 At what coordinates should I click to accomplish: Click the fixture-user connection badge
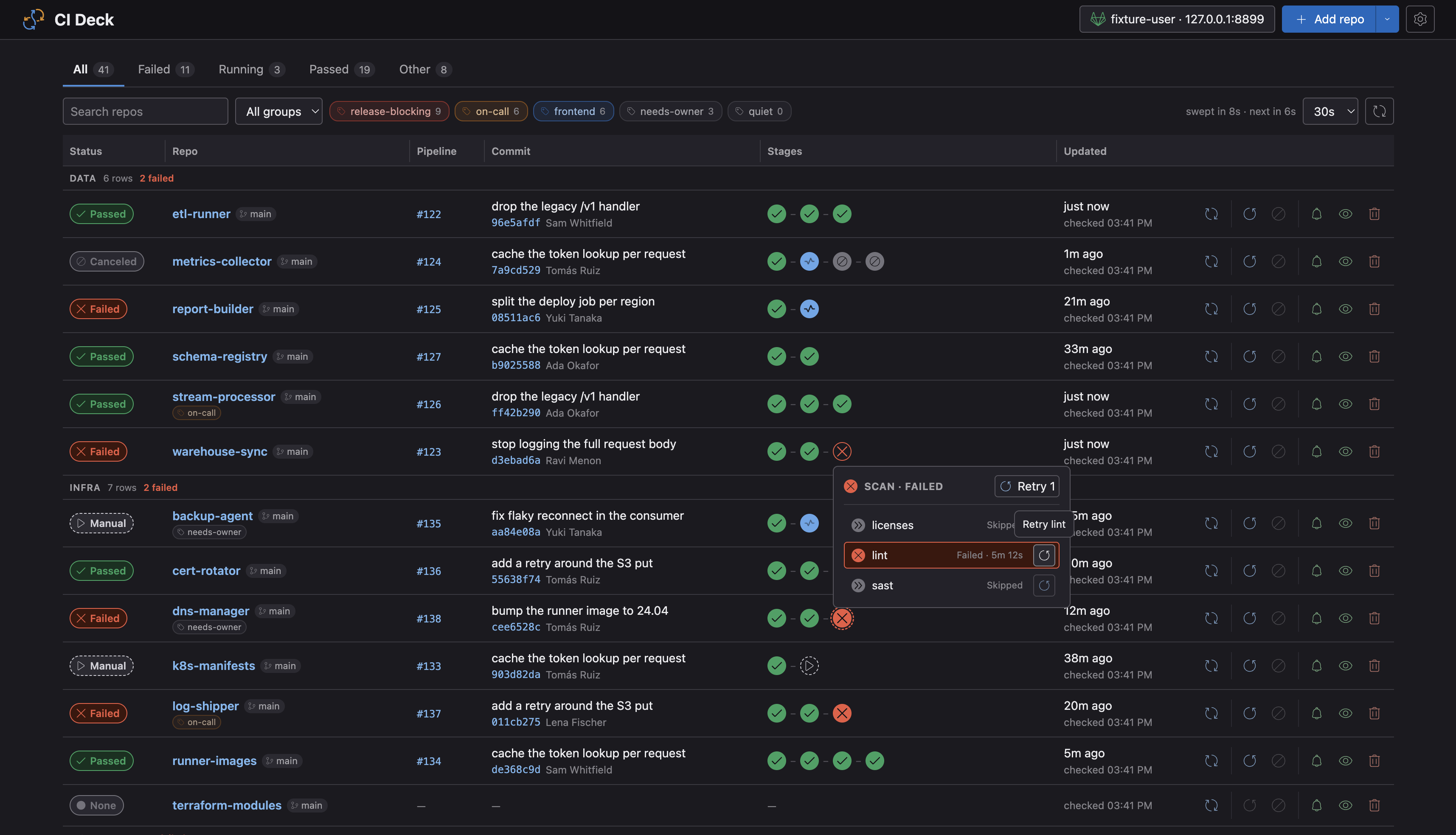coord(1177,19)
